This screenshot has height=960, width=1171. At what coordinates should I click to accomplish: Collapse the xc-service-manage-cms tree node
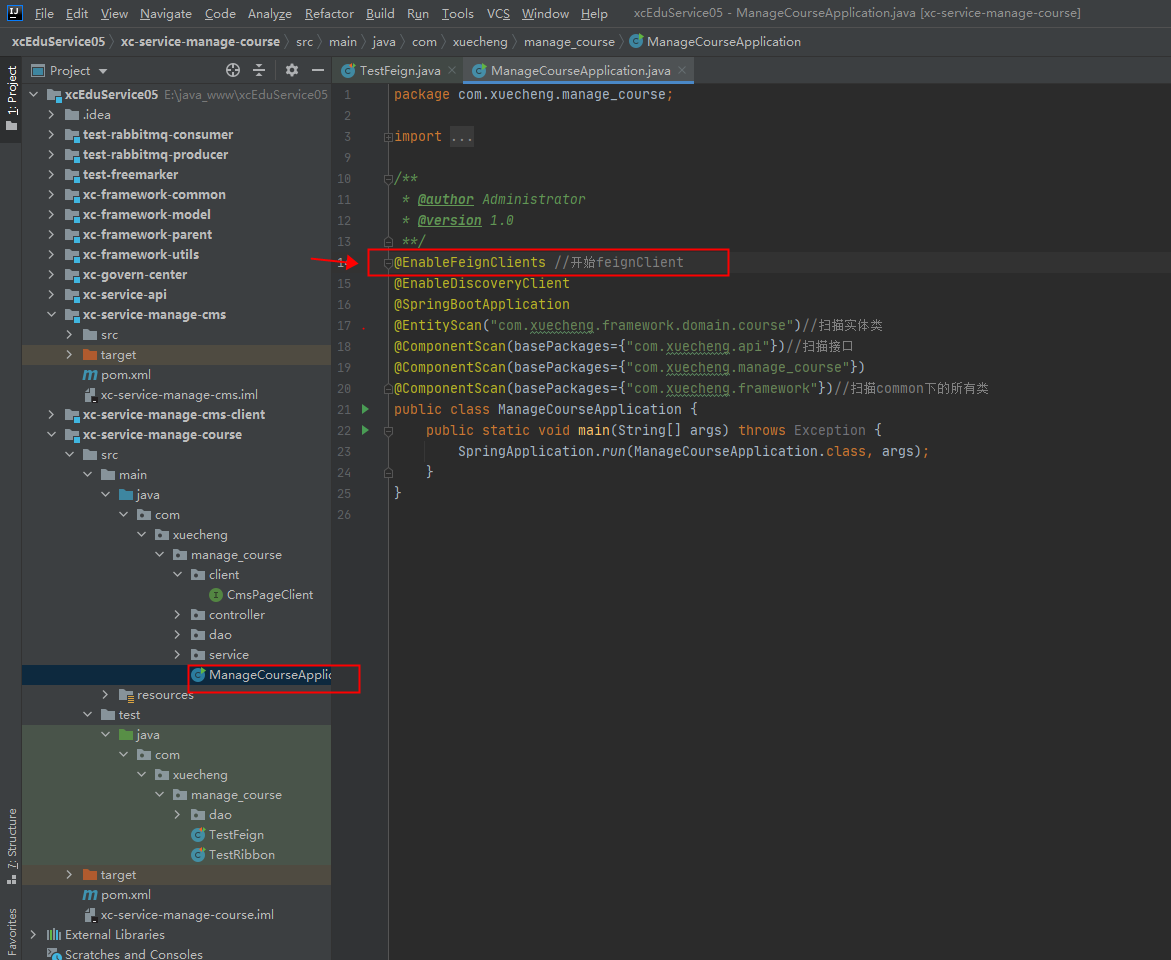(50, 314)
